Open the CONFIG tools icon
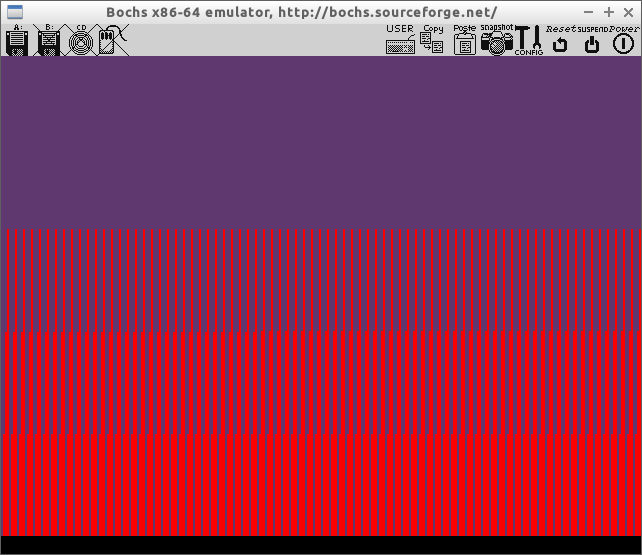 [529, 40]
